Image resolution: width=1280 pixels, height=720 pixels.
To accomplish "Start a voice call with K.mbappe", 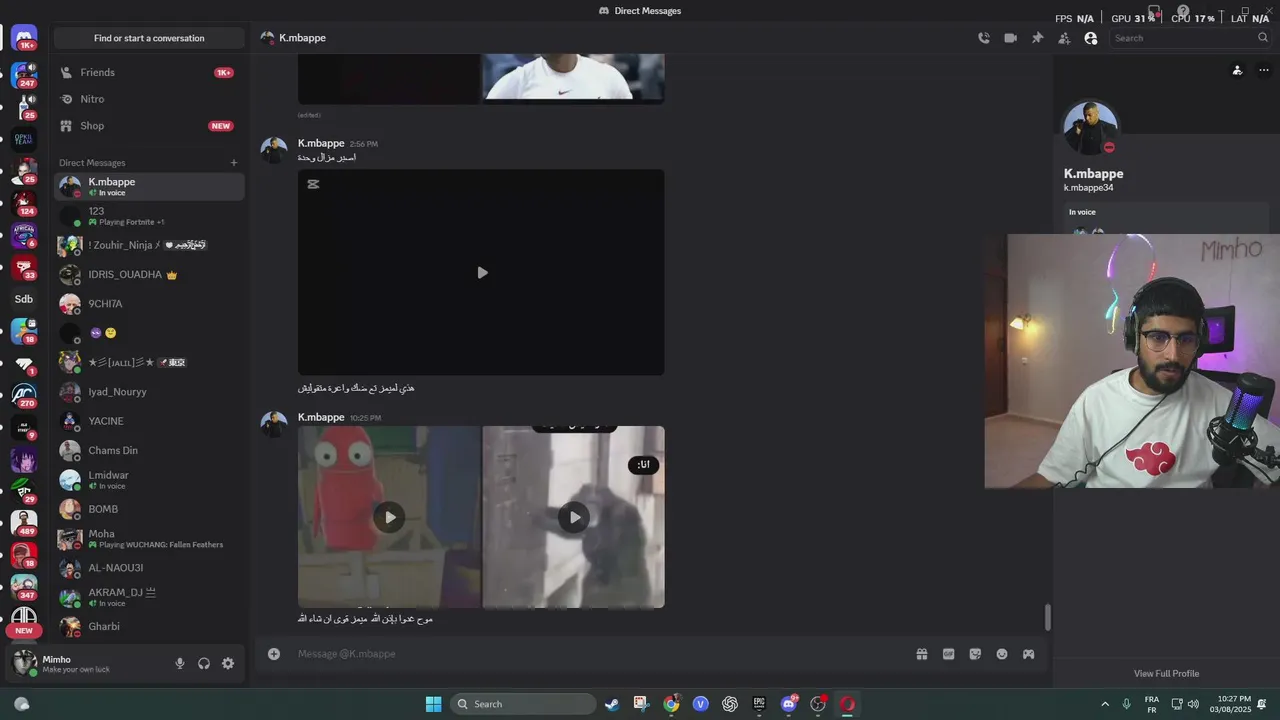I will (x=984, y=38).
